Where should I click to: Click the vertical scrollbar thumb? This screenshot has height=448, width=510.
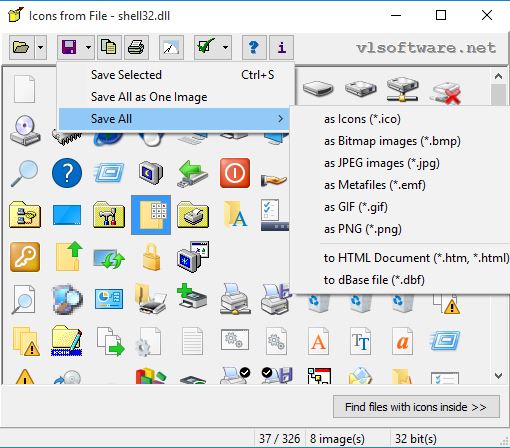(498, 94)
